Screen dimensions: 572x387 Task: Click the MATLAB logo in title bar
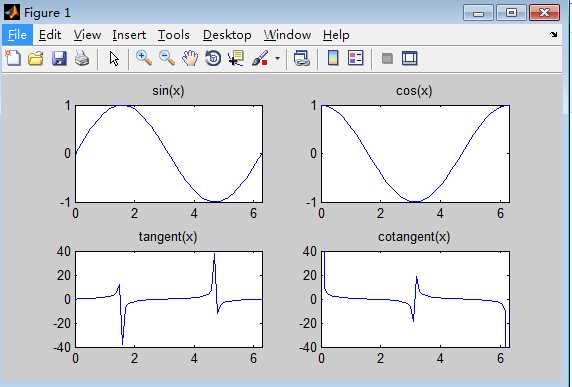(12, 13)
